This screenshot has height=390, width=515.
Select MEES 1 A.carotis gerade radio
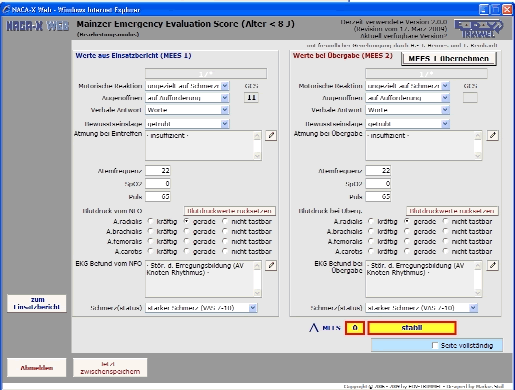pyautogui.click(x=187, y=251)
